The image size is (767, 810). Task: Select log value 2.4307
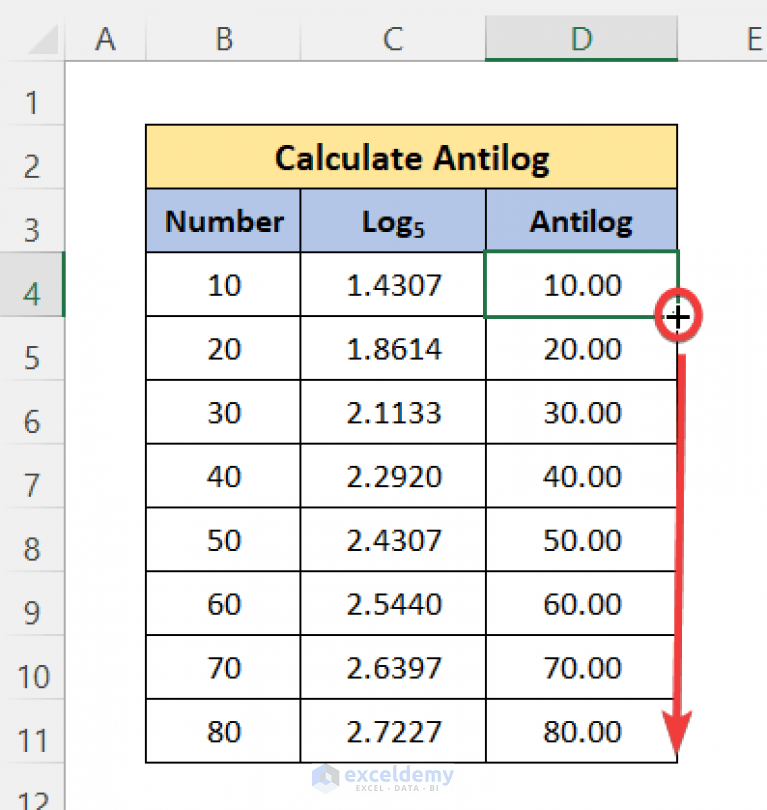(393, 540)
